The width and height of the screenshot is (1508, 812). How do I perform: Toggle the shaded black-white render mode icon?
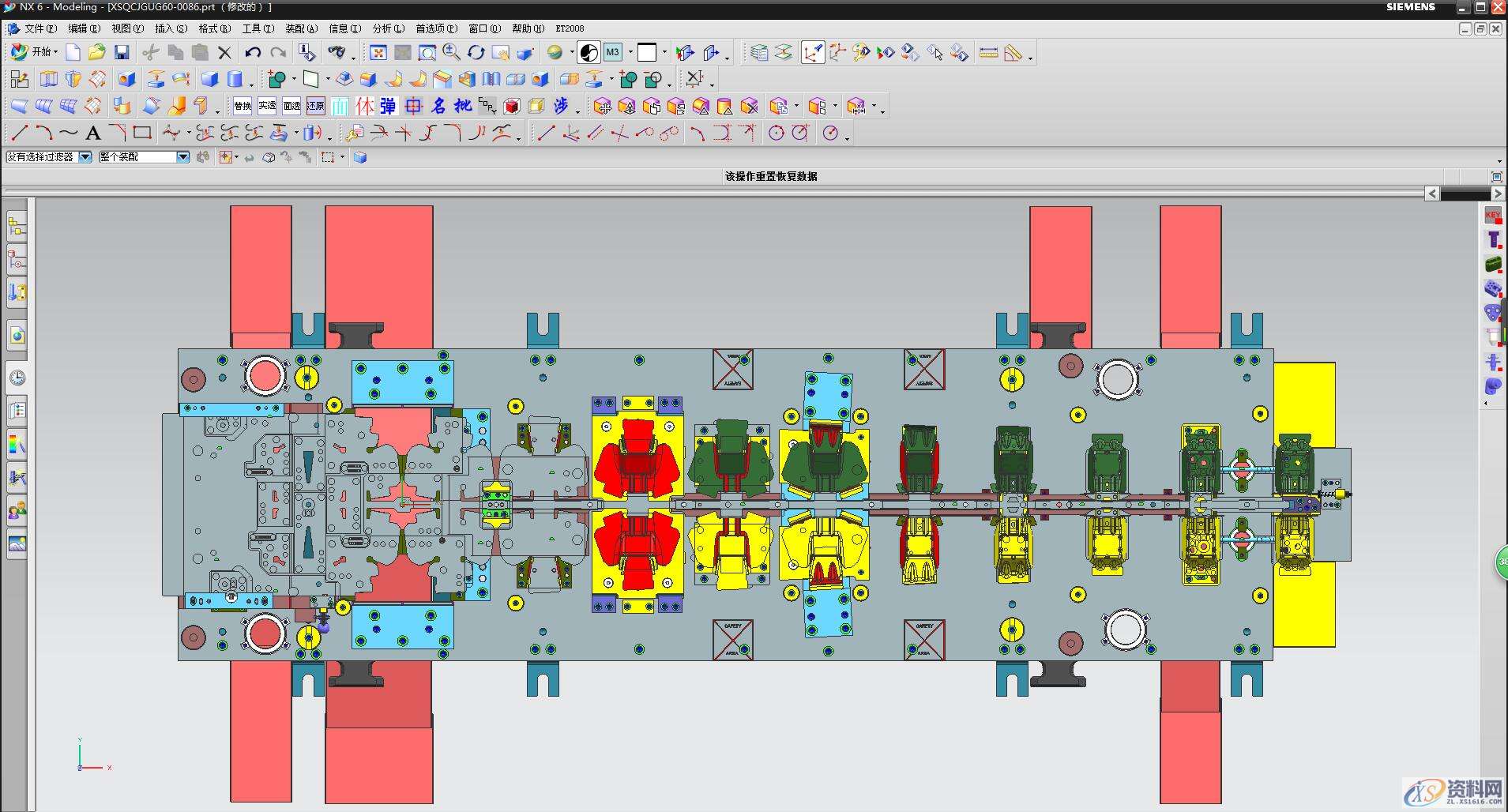coord(589,53)
